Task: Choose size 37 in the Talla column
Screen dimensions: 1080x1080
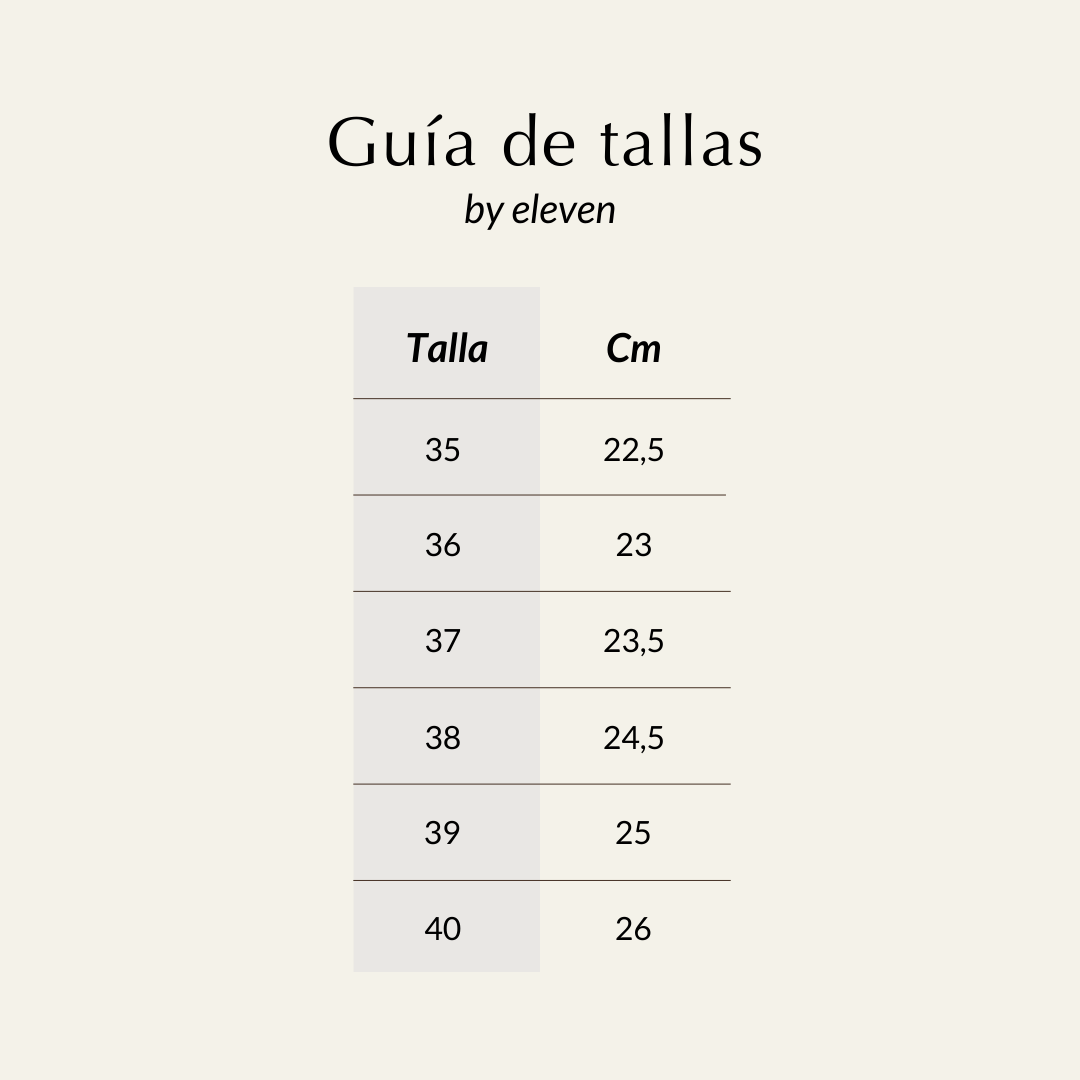Action: click(x=443, y=640)
